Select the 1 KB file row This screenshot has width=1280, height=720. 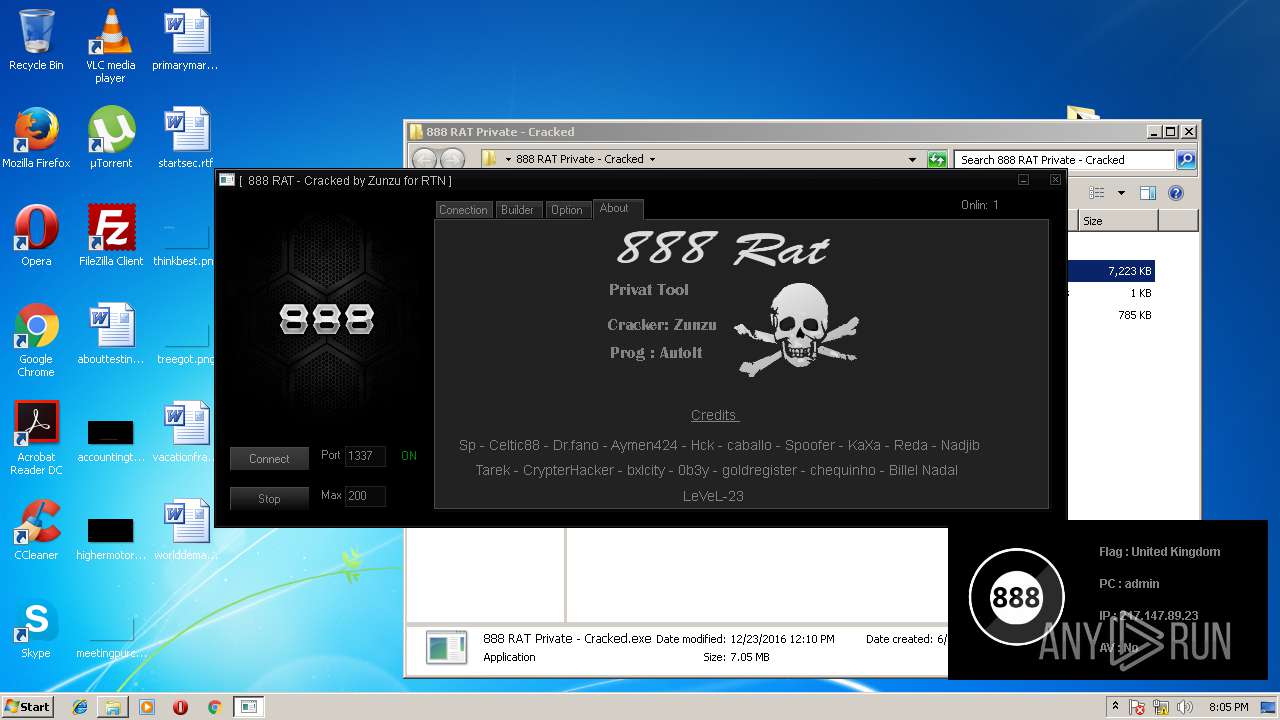tap(1112, 293)
